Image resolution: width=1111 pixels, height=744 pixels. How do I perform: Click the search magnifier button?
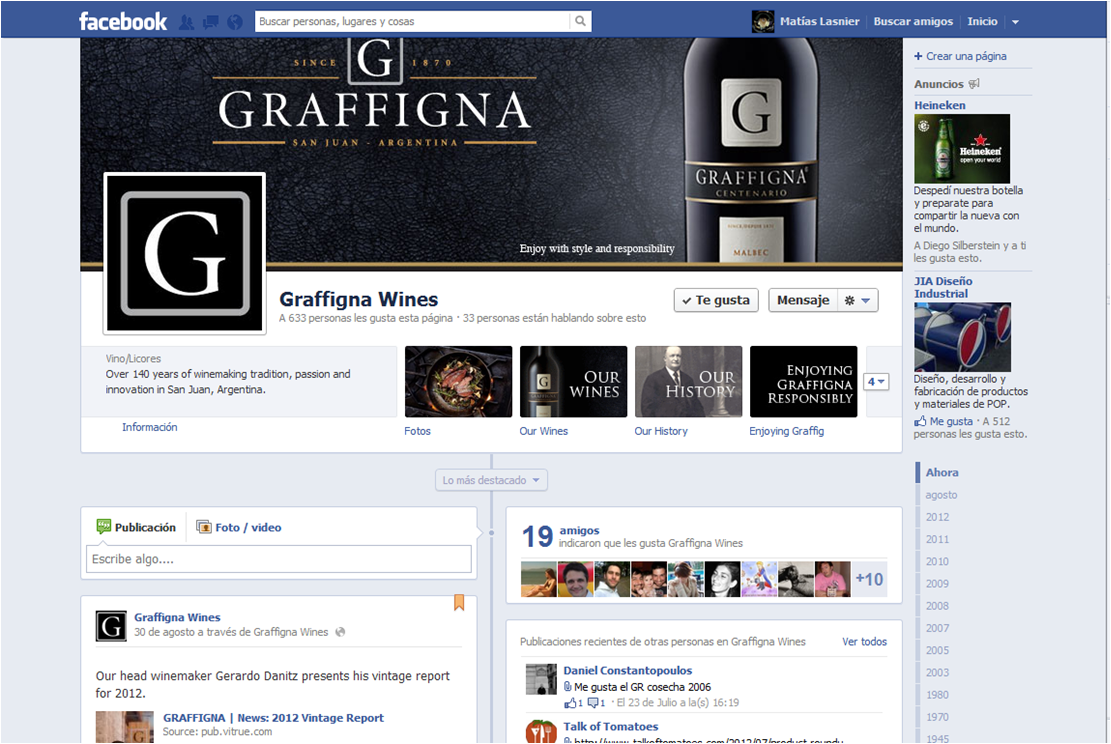580,21
